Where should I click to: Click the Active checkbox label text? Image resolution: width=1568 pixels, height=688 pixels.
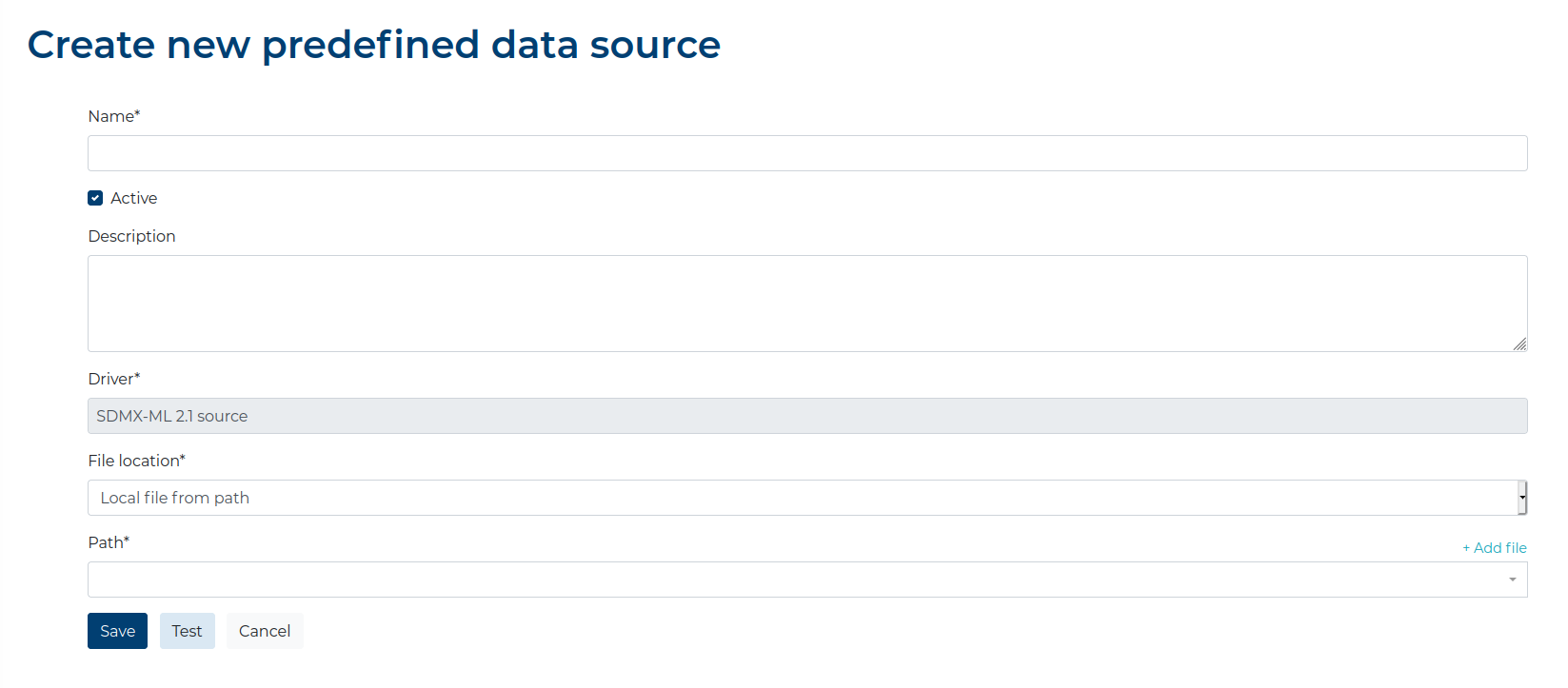[134, 198]
